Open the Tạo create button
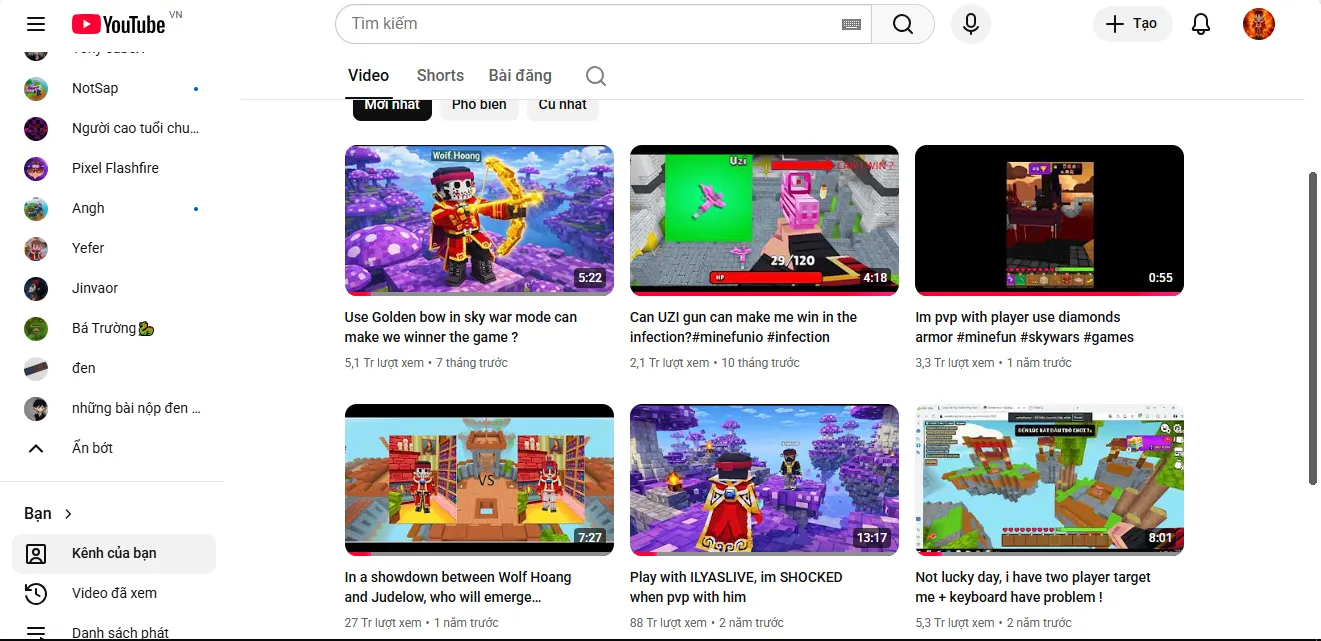The image size is (1321, 641). (x=1132, y=24)
